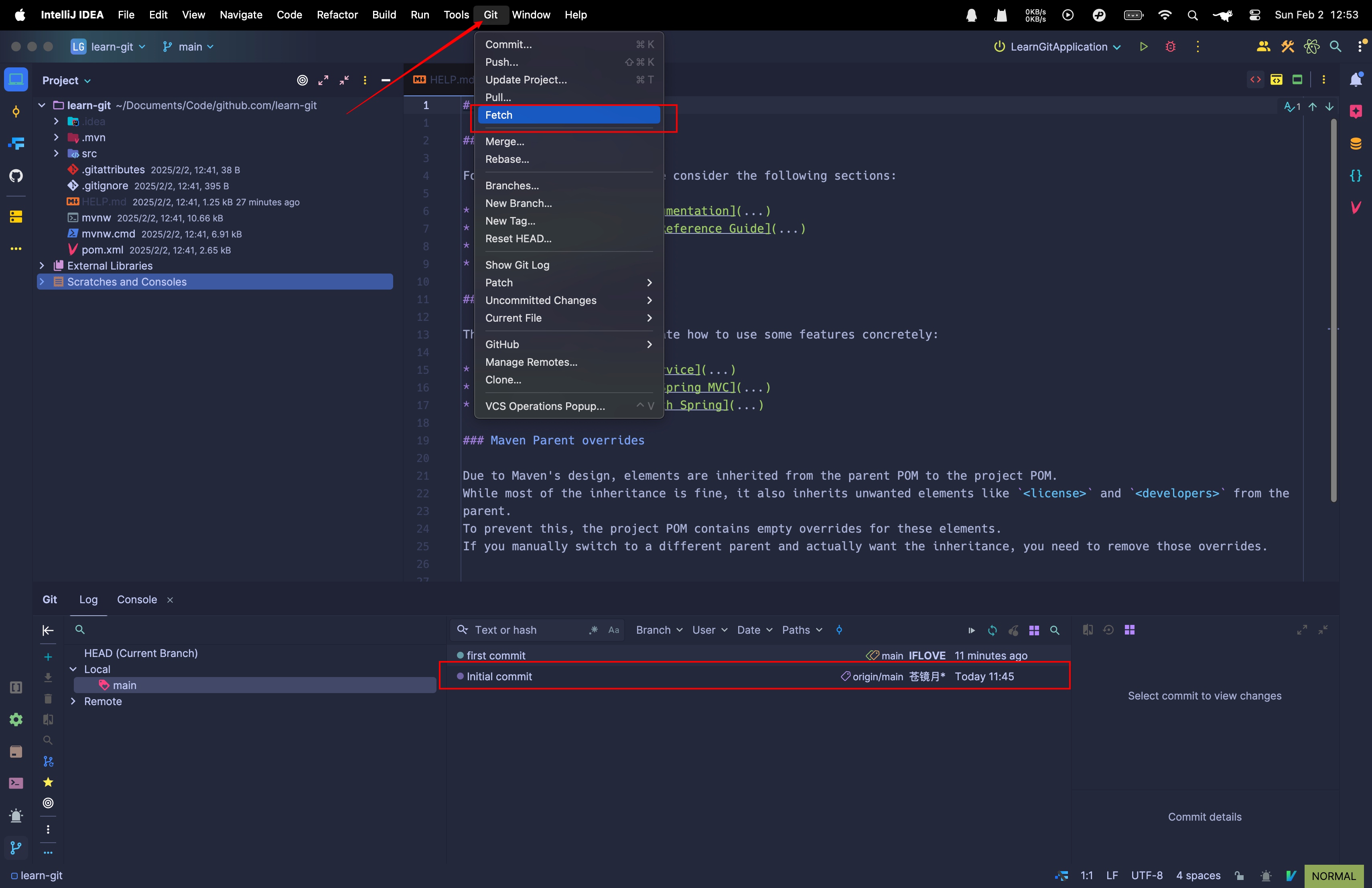1372x888 pixels.
Task: Expand the src folder
Action: 56,153
